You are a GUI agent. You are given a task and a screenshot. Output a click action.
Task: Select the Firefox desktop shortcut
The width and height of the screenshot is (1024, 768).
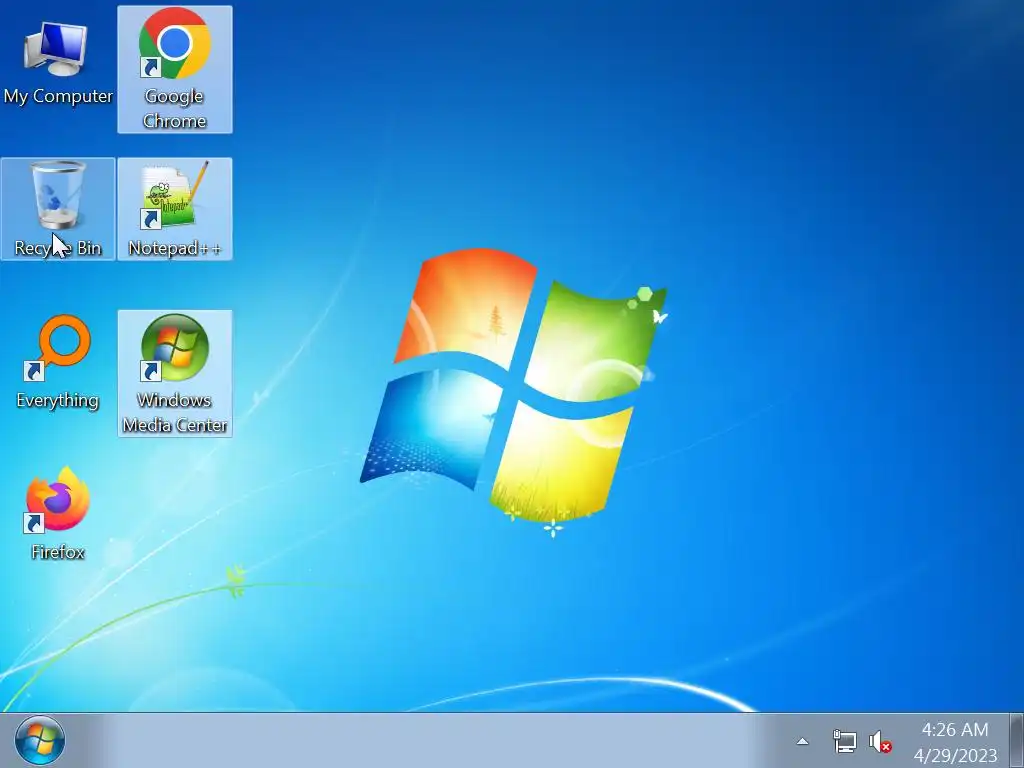57,513
